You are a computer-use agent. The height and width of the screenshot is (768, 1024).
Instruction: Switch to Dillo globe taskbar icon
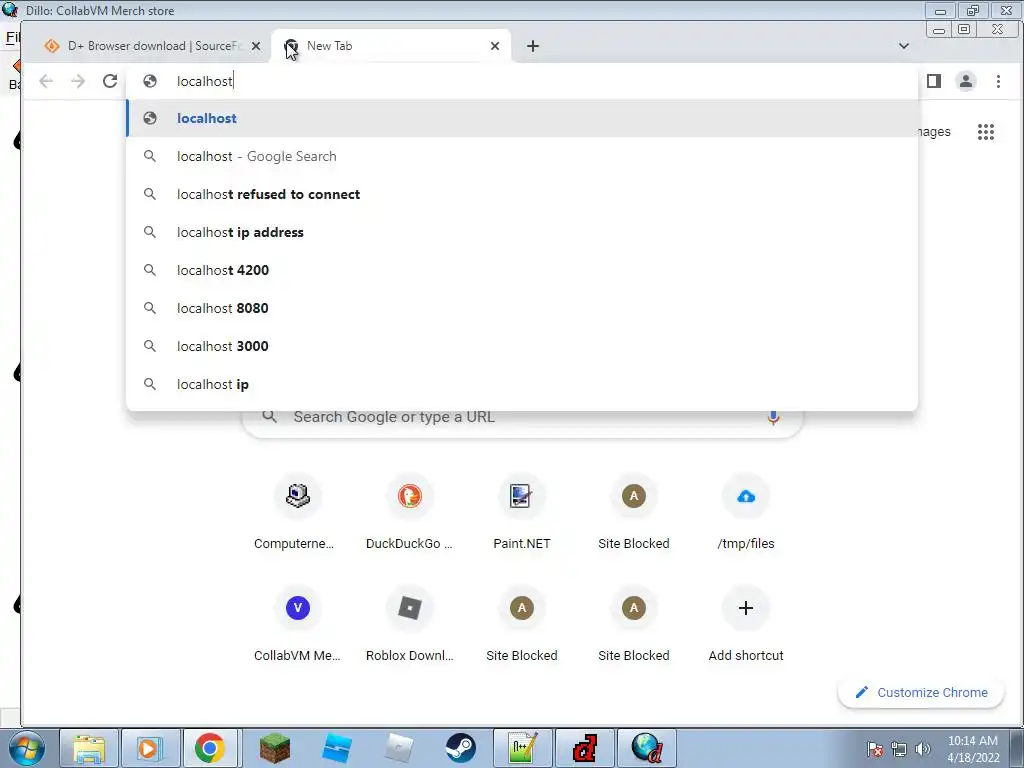pos(647,748)
